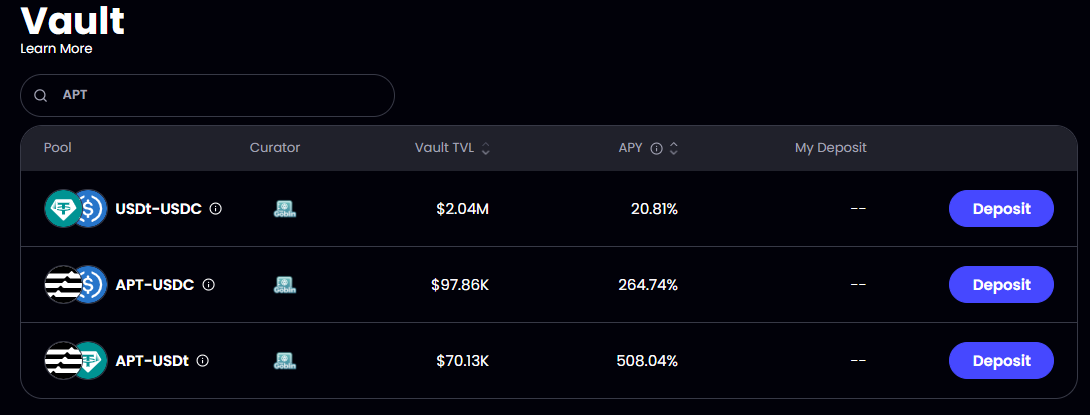Screen dimensions: 1090x415
Task: Click the APY info icon in header
Action: pyautogui.click(x=656, y=148)
